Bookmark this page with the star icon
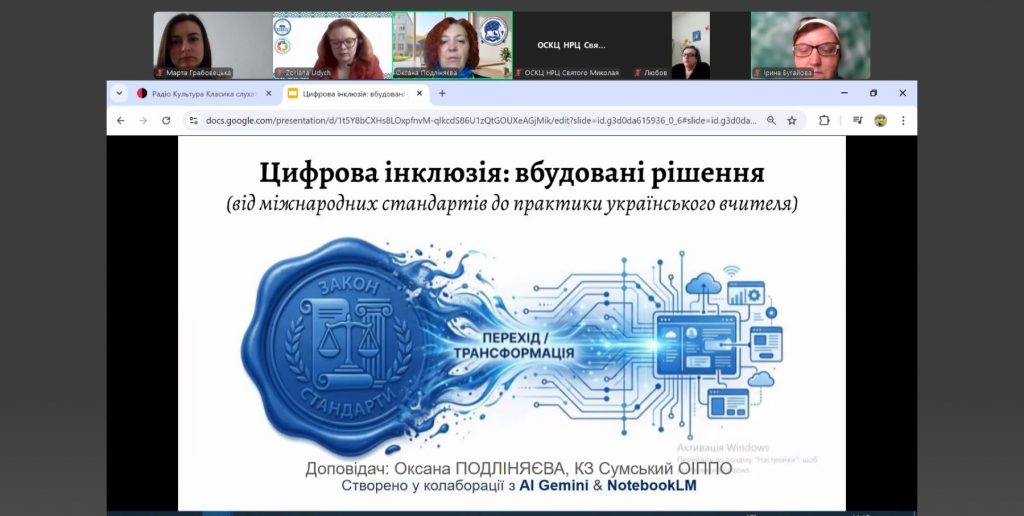Image resolution: width=1024 pixels, height=516 pixels. pyautogui.click(x=792, y=120)
